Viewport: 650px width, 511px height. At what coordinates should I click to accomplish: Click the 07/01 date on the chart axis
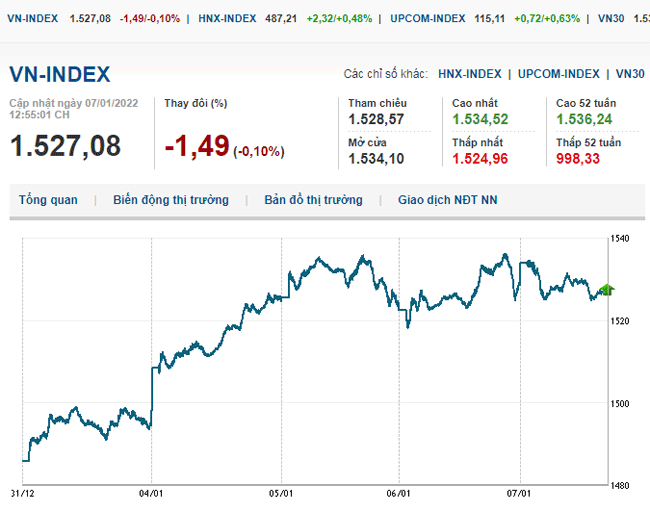pyautogui.click(x=518, y=494)
